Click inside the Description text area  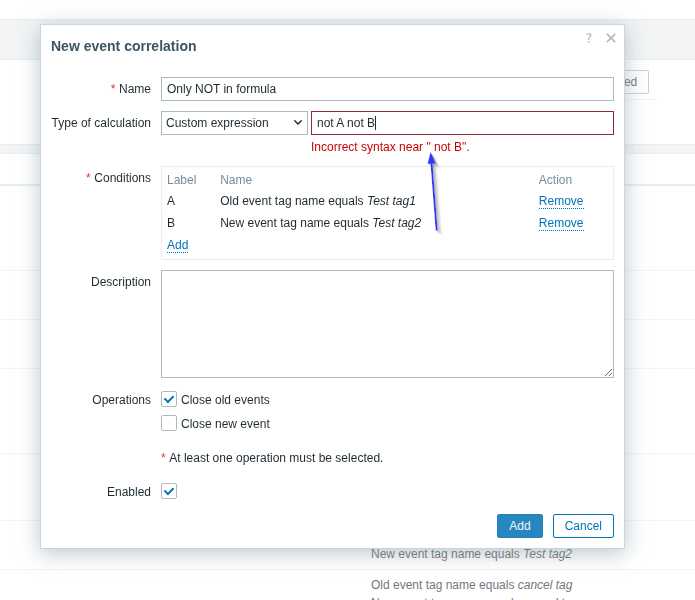387,323
